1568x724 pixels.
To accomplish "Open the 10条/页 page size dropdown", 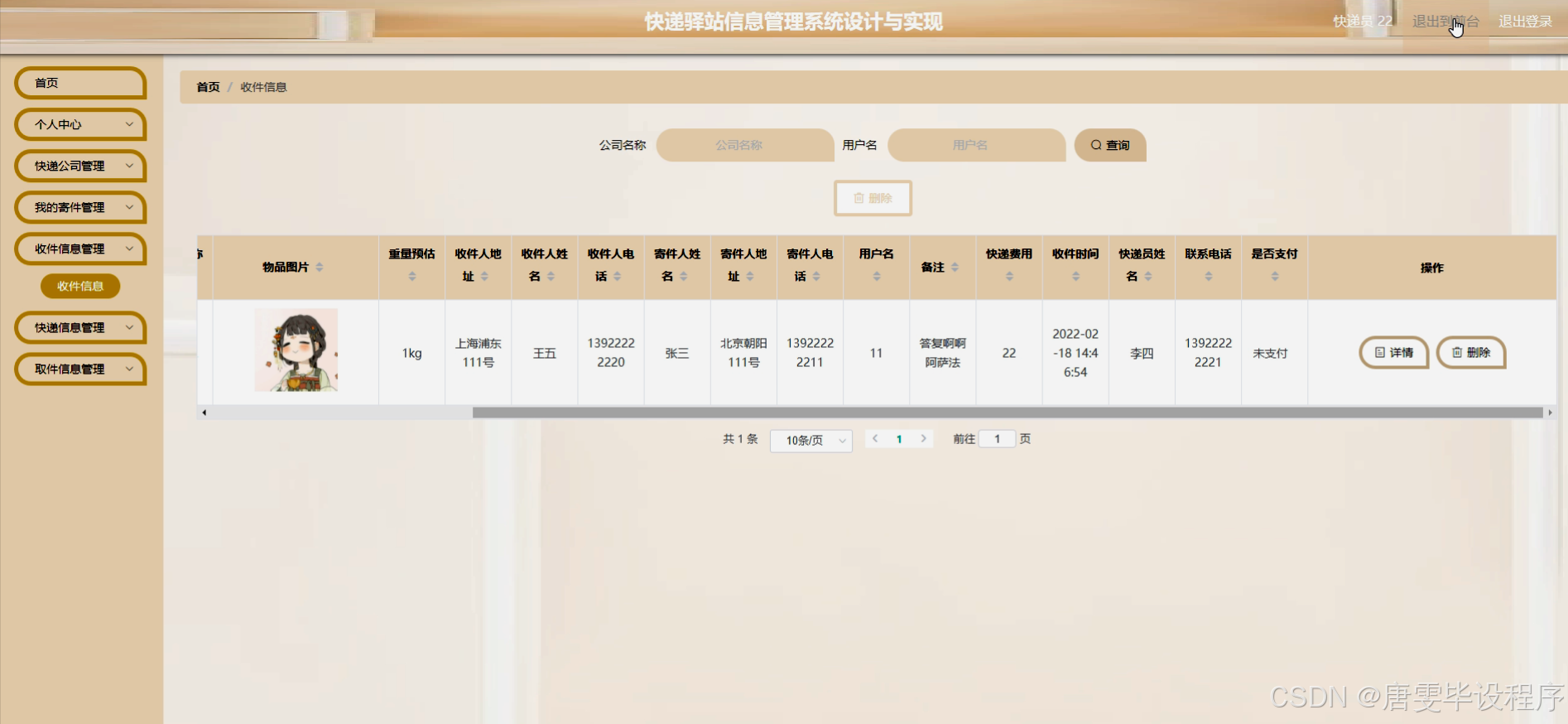I will tap(811, 440).
